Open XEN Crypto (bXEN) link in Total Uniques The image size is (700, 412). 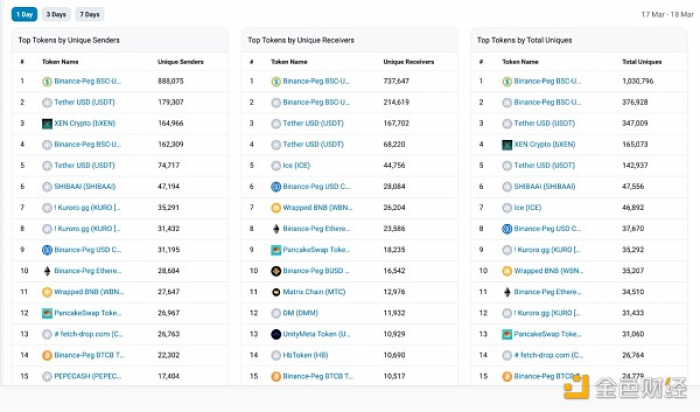coord(545,144)
